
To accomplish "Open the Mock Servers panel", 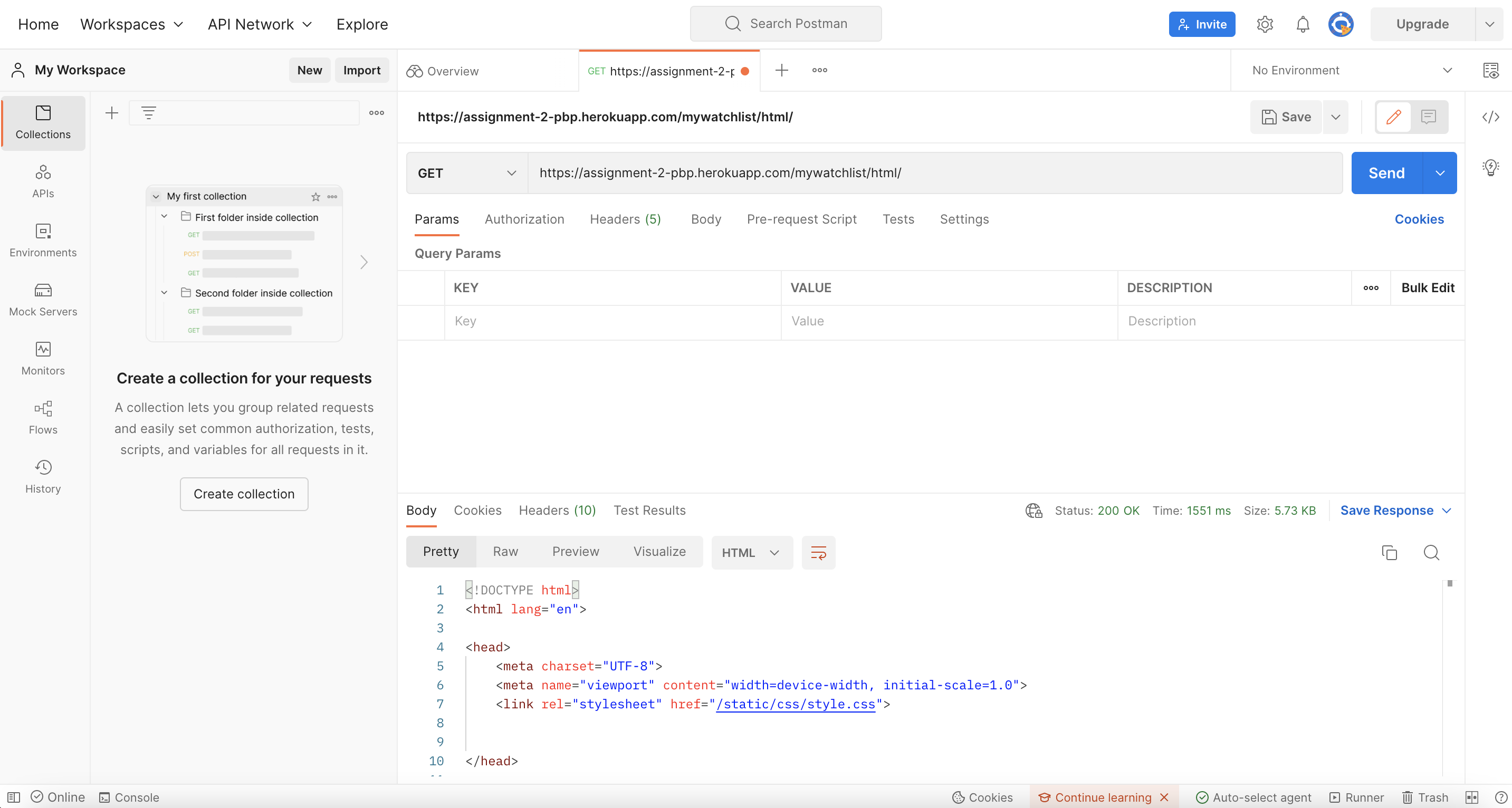I will [x=43, y=299].
